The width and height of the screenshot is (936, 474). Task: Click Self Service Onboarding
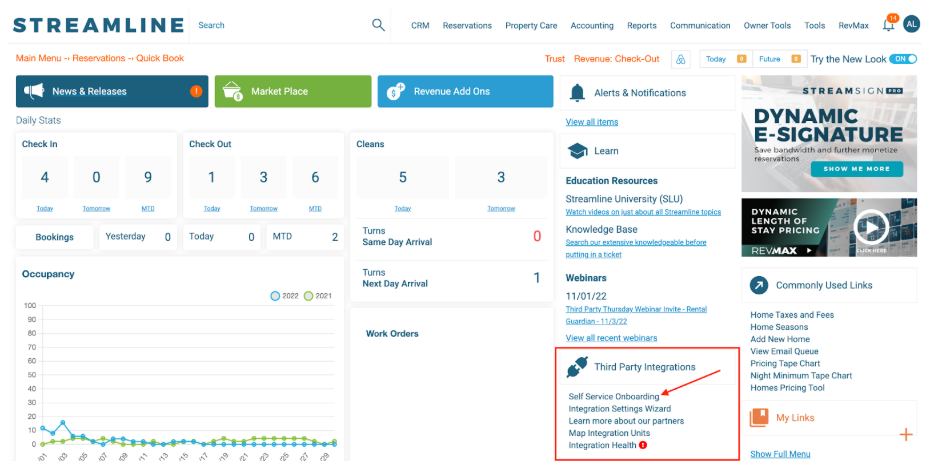click(614, 396)
